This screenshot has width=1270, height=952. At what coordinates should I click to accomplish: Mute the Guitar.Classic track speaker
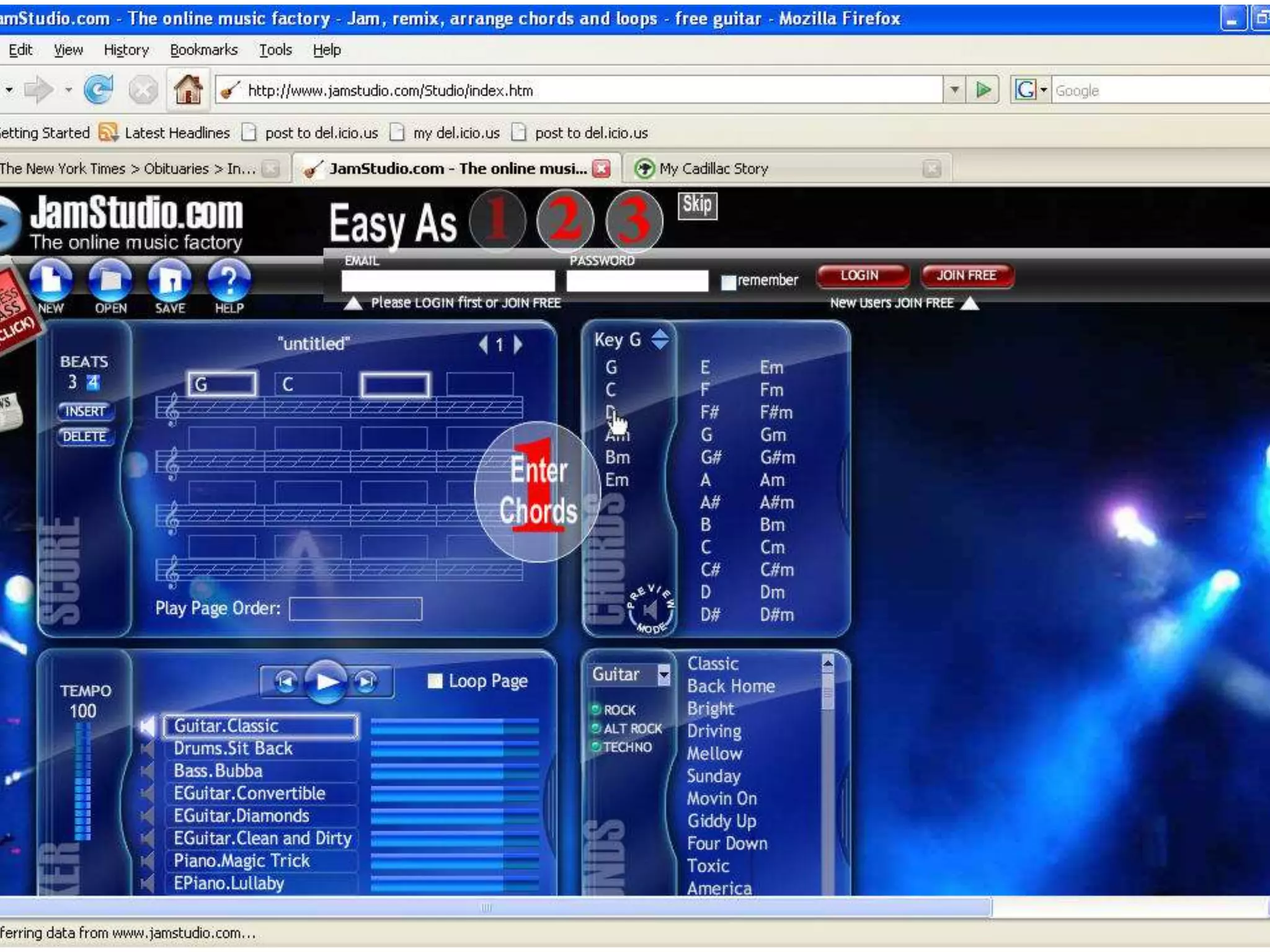tap(148, 726)
